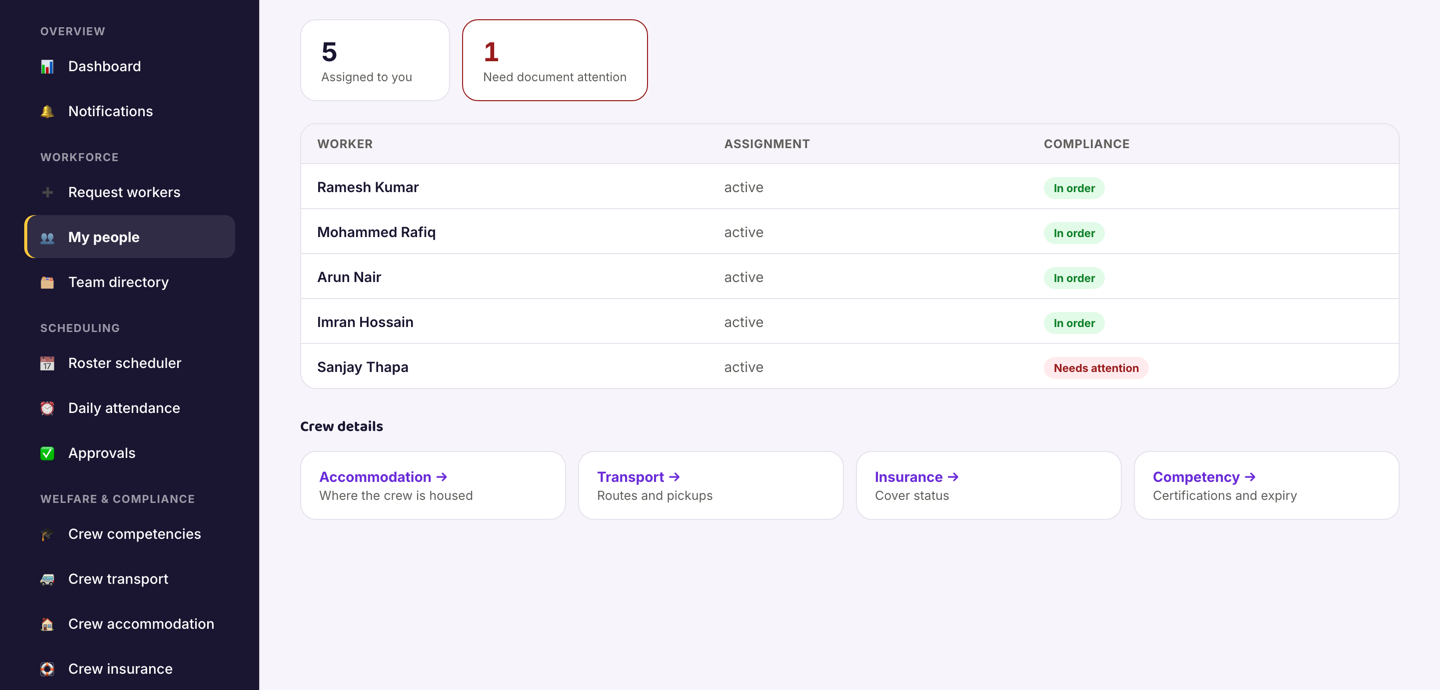Click the WORKER column header
This screenshot has width=1440, height=690.
(345, 144)
